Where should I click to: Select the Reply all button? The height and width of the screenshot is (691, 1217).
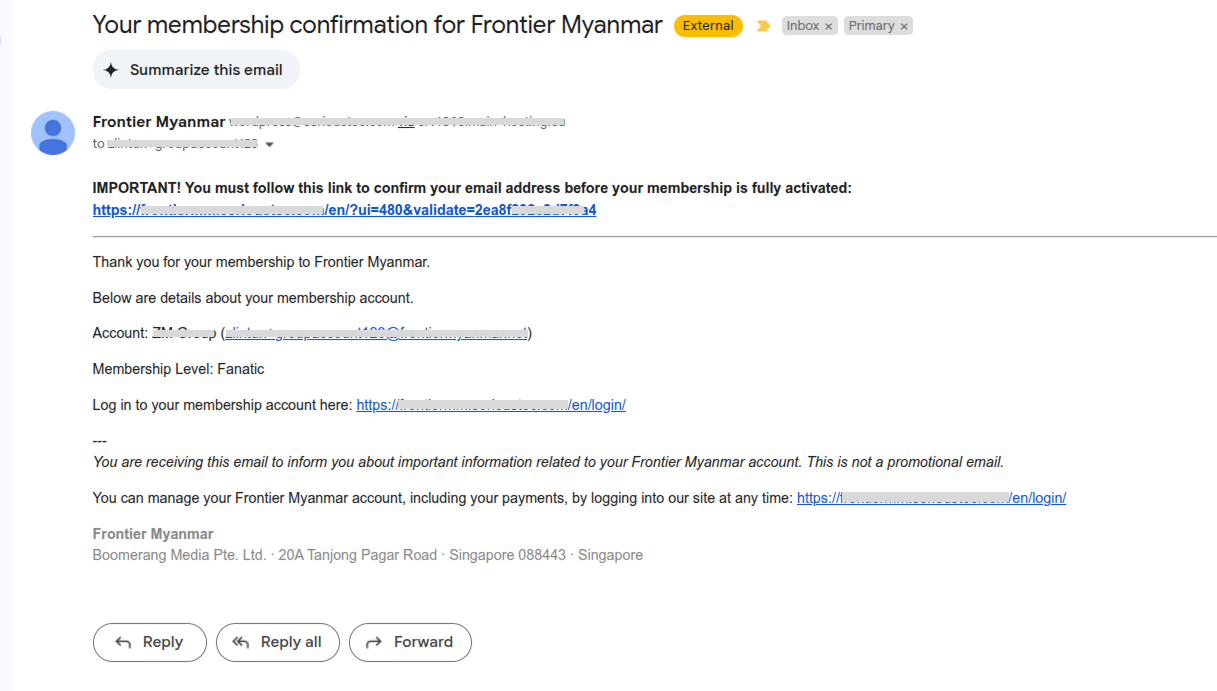[x=277, y=642]
